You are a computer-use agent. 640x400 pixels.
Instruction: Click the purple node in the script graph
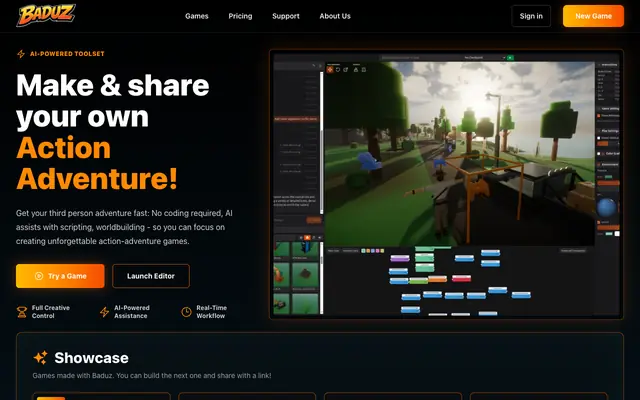coord(400,258)
